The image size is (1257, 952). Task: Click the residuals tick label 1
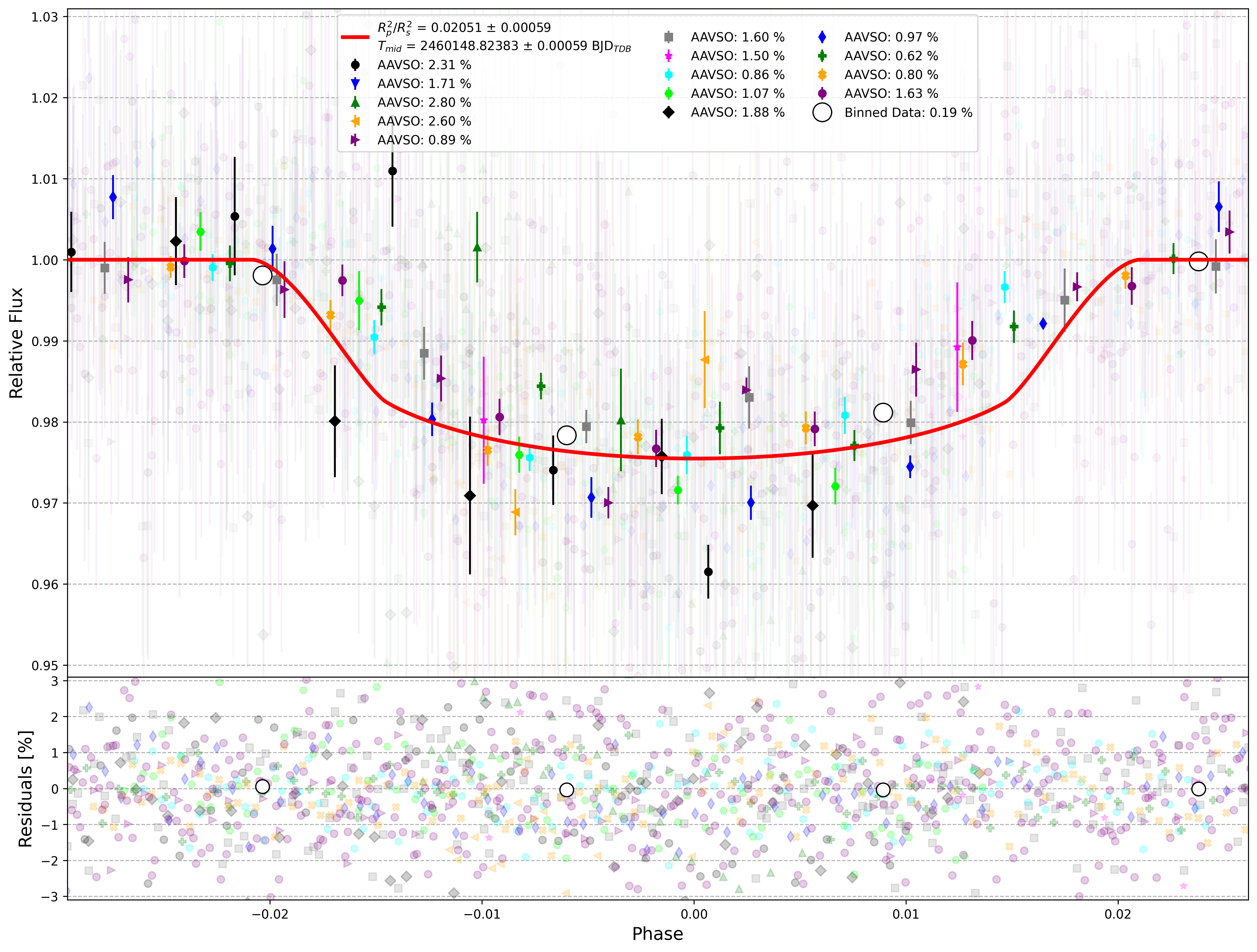[55, 753]
